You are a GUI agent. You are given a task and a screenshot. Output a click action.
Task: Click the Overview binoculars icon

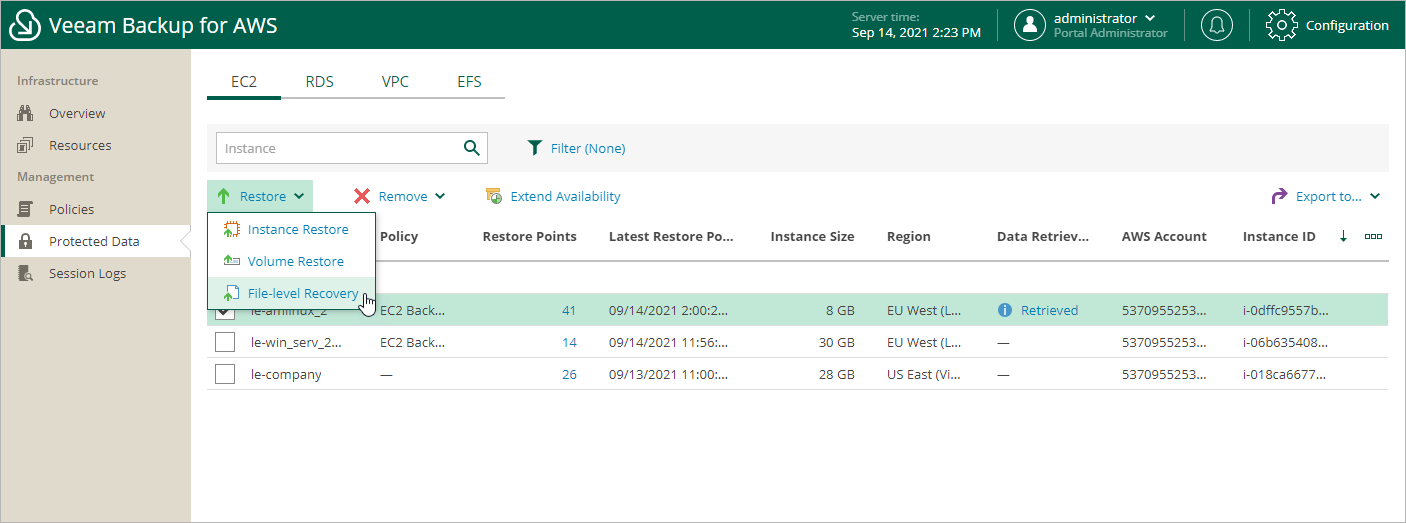click(27, 113)
